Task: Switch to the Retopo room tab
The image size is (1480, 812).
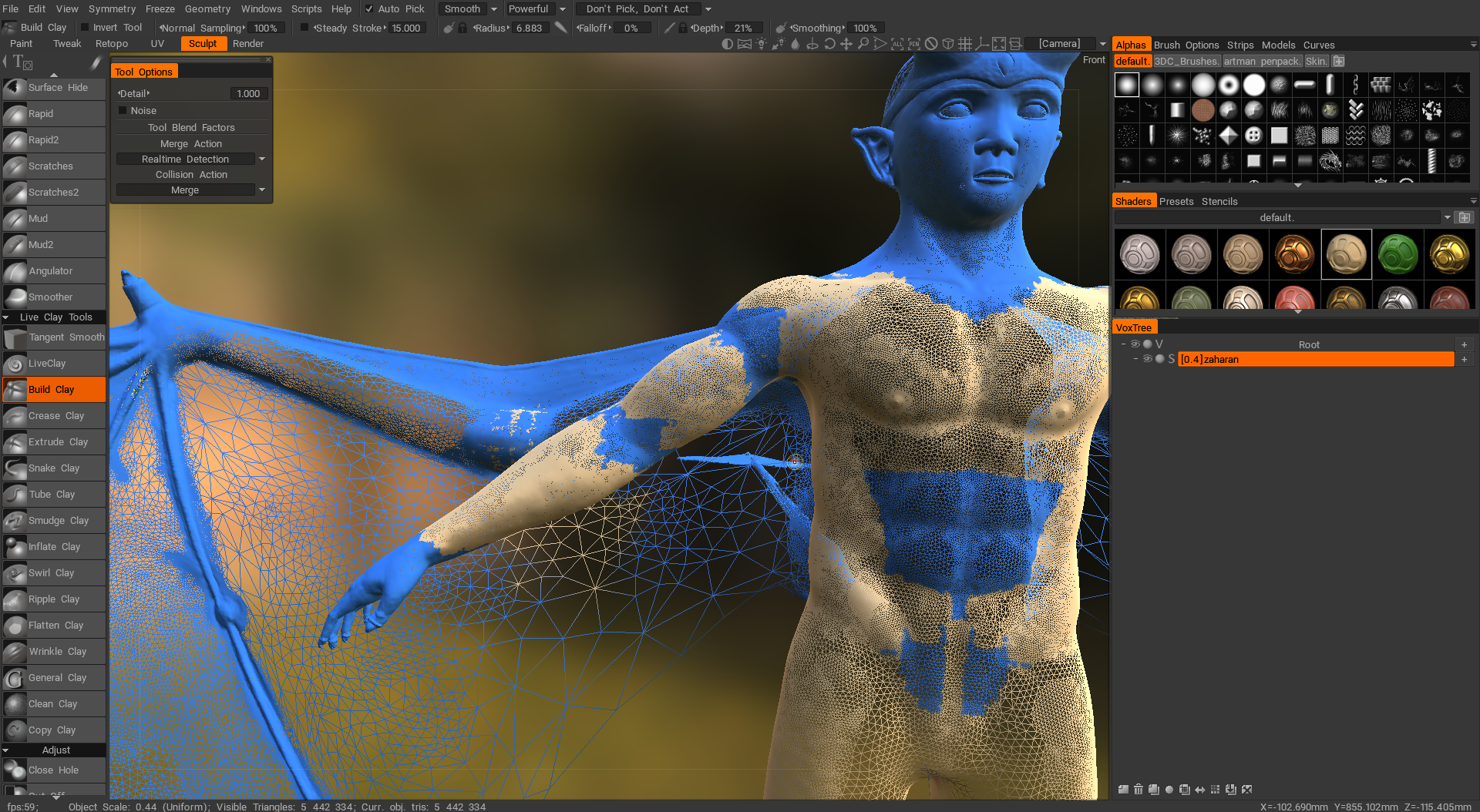Action: [111, 44]
